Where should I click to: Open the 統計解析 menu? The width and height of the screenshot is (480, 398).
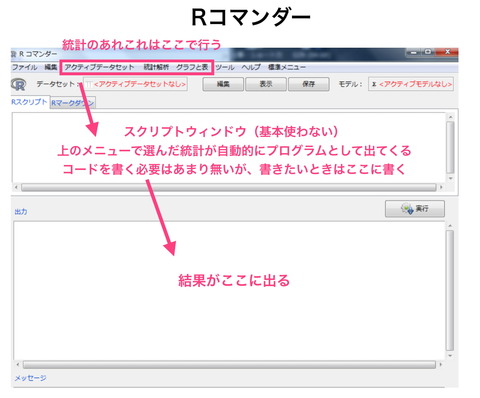click(x=156, y=67)
